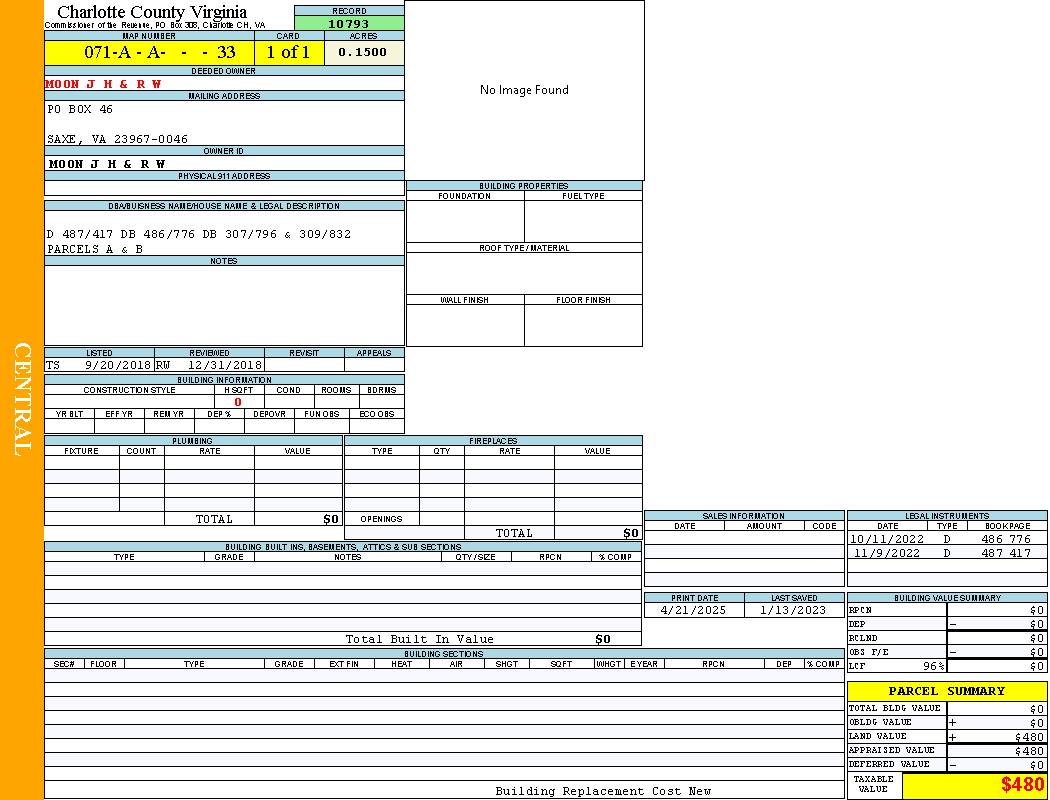Select the yellow map number 071-A-A-33 field
This screenshot has height=800, width=1050.
pyautogui.click(x=149, y=53)
